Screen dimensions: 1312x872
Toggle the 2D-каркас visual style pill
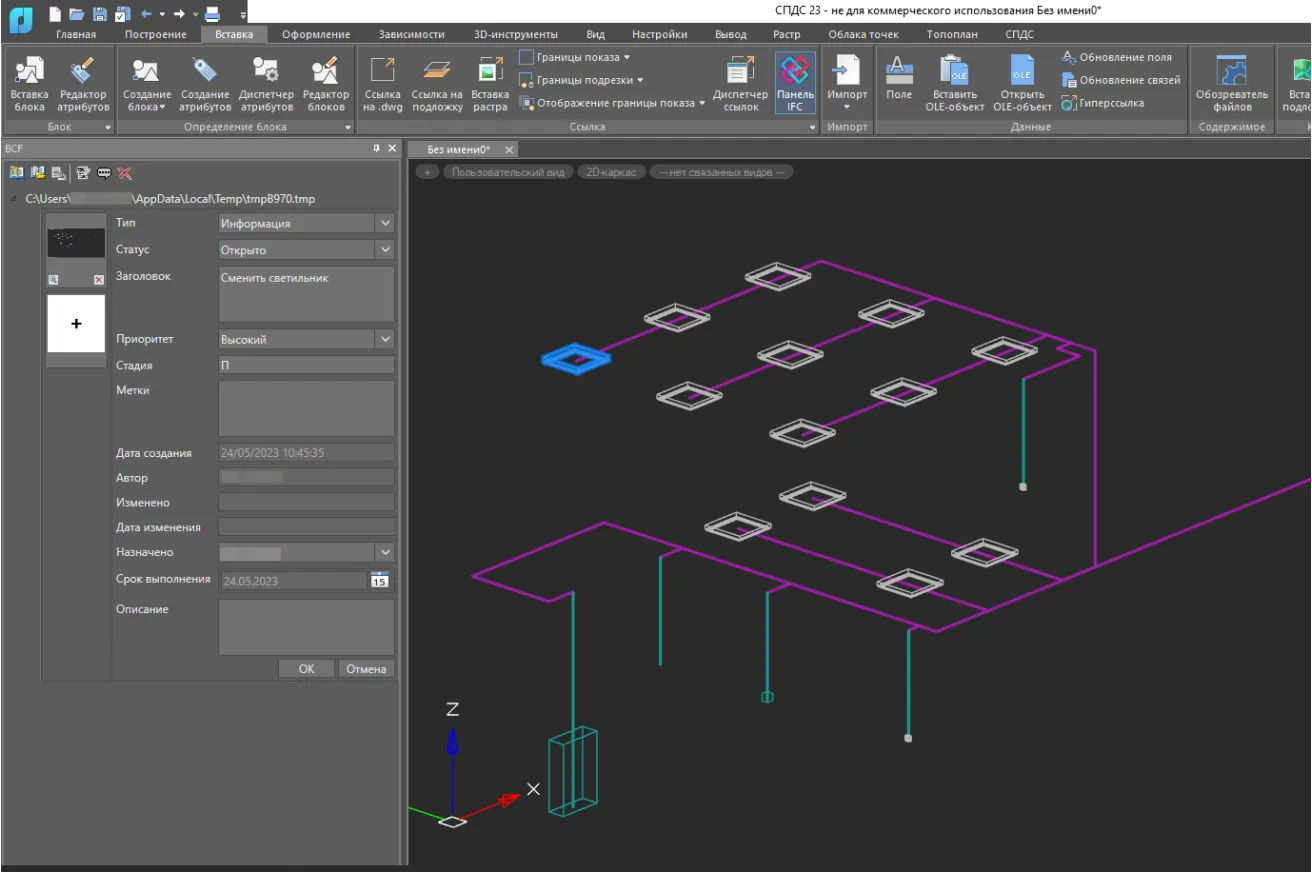click(x=611, y=172)
